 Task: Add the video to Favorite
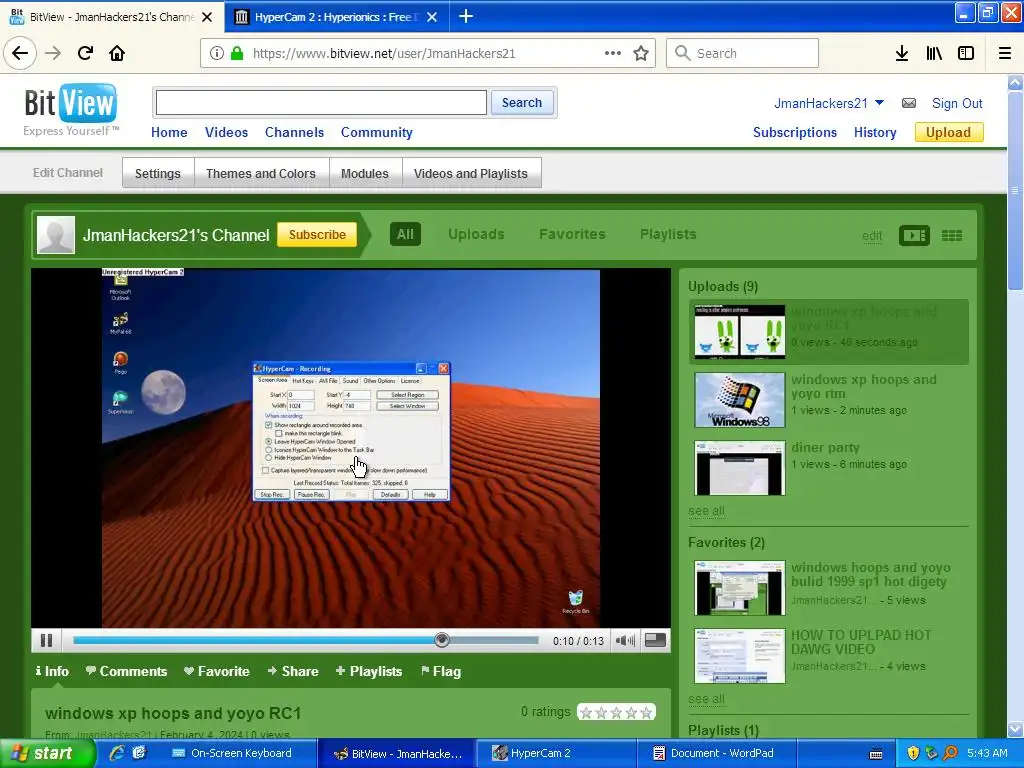tap(216, 671)
